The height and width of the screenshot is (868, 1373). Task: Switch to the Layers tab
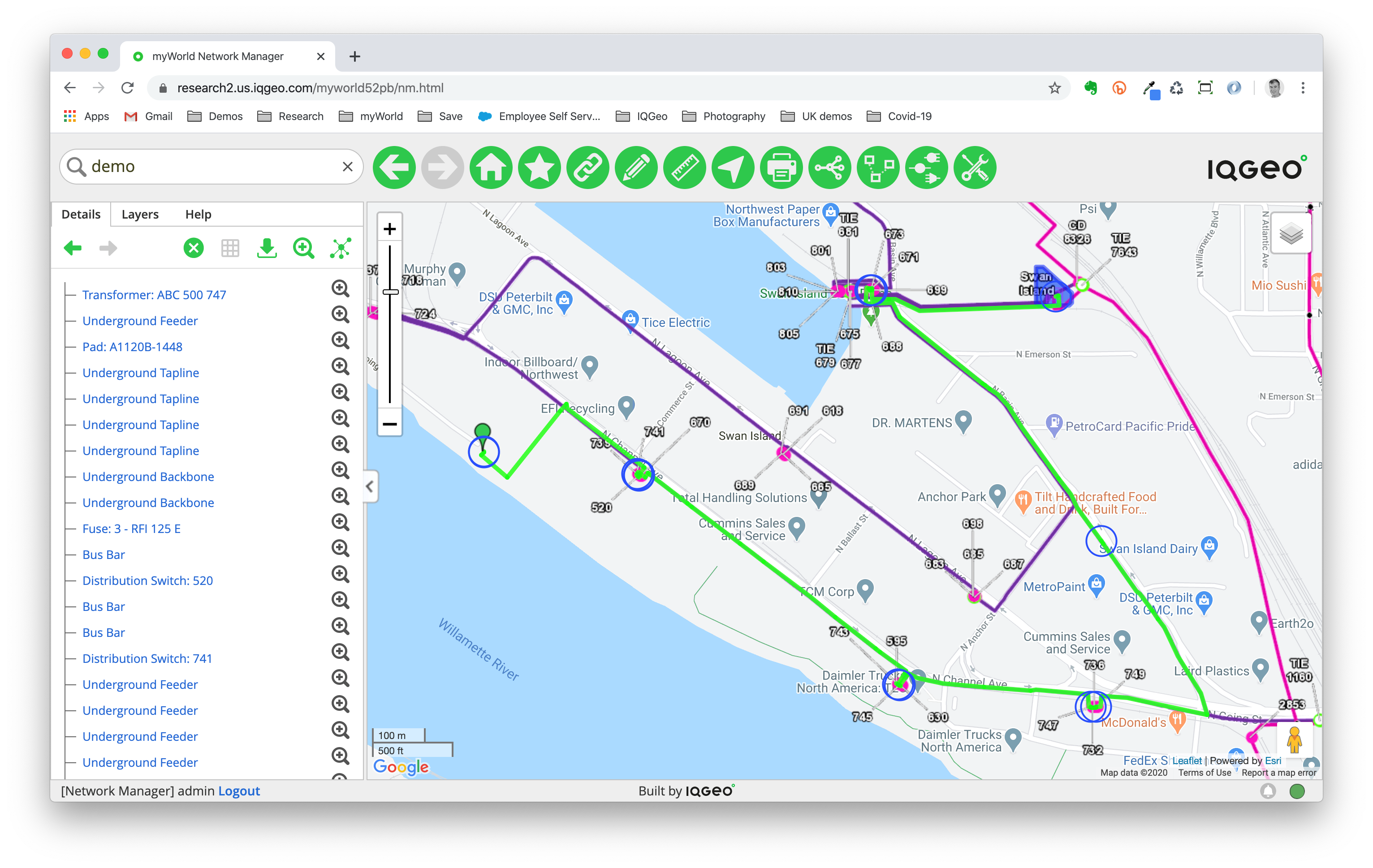[140, 213]
